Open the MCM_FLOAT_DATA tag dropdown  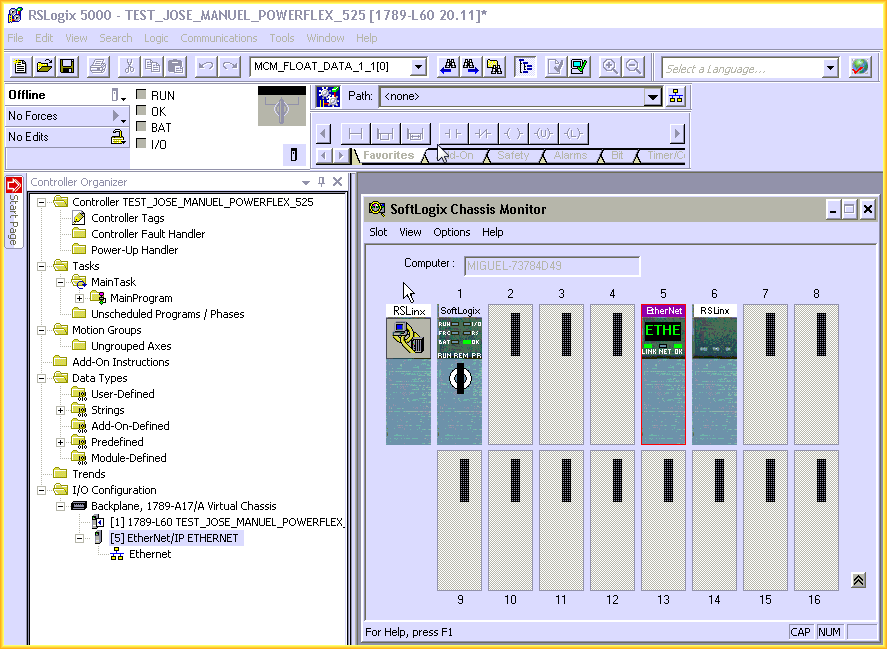coord(418,67)
